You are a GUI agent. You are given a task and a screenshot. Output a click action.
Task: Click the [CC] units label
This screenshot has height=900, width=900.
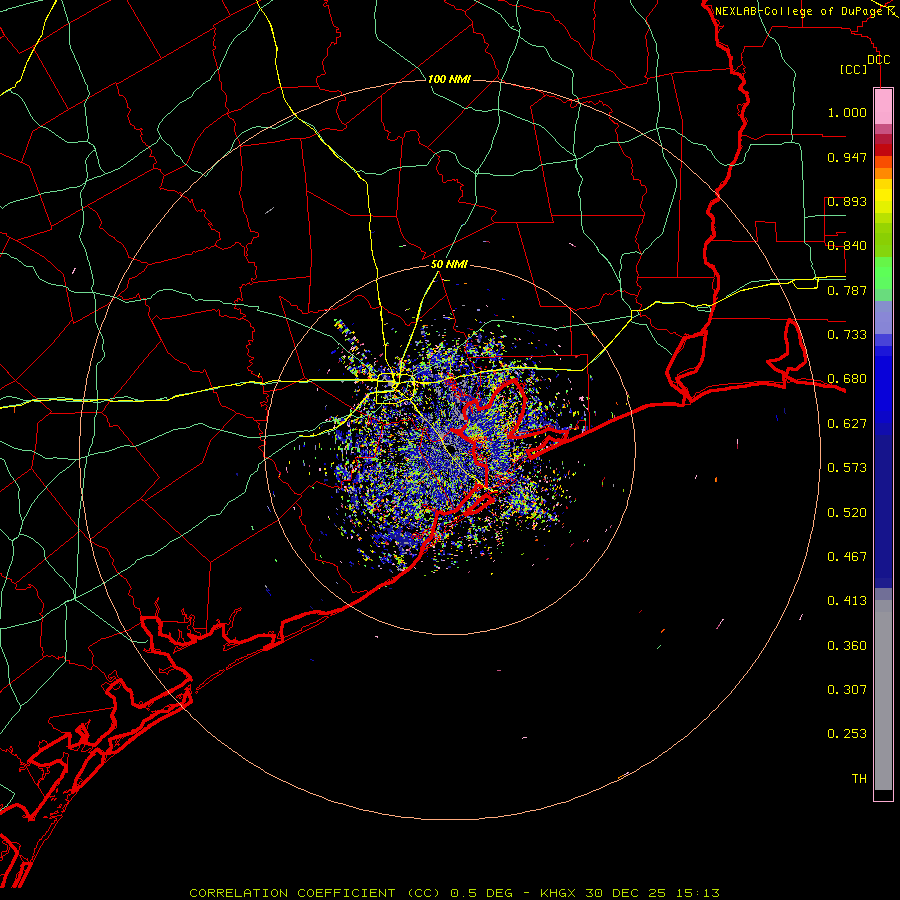tap(854, 69)
